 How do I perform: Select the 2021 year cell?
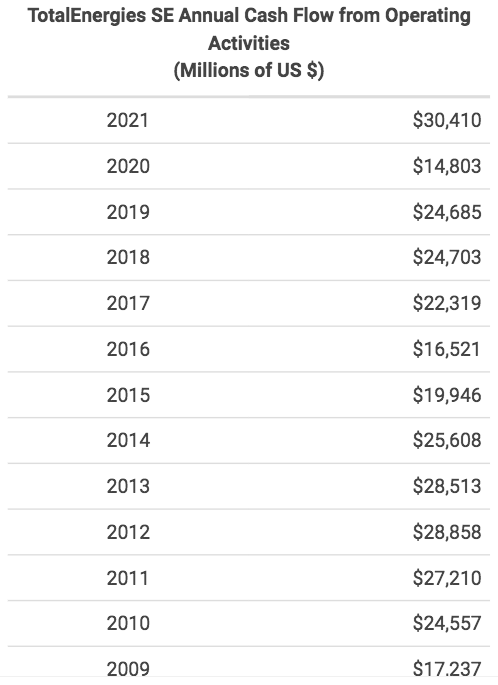coord(128,121)
